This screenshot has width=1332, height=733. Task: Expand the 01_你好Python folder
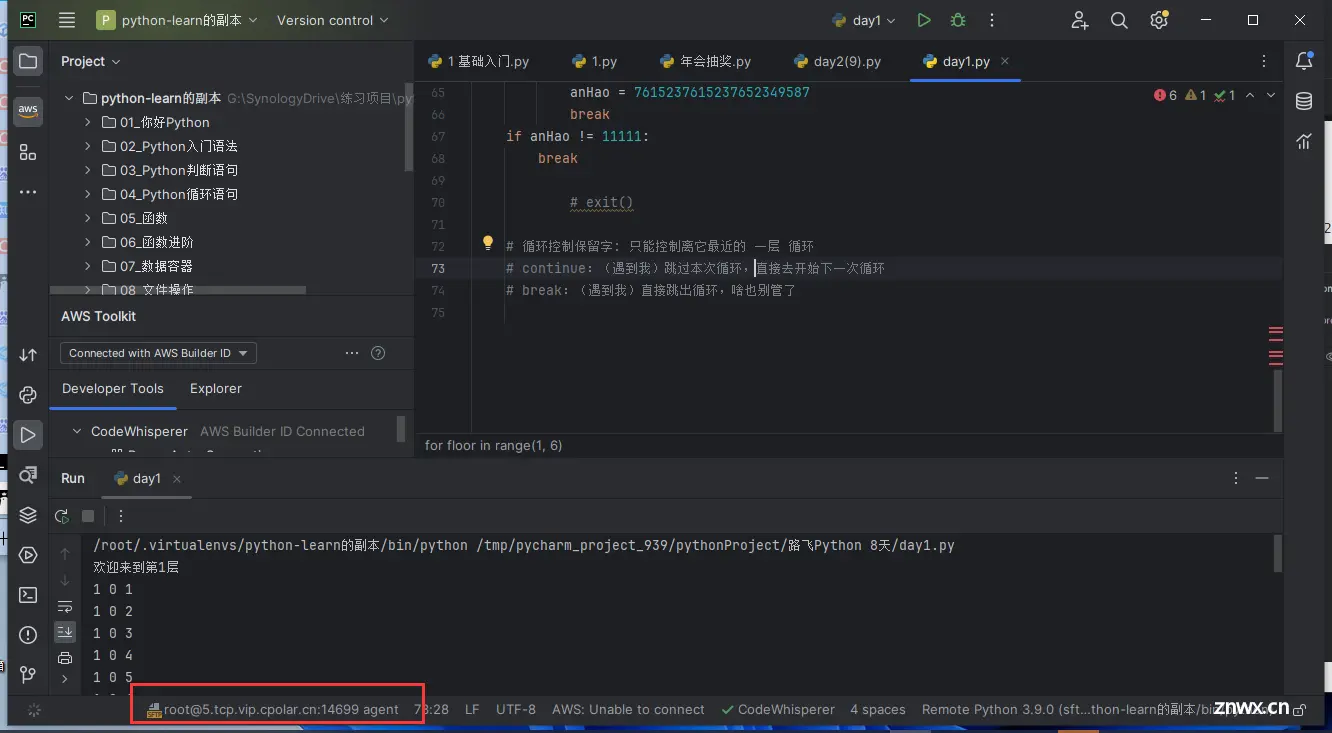click(88, 122)
